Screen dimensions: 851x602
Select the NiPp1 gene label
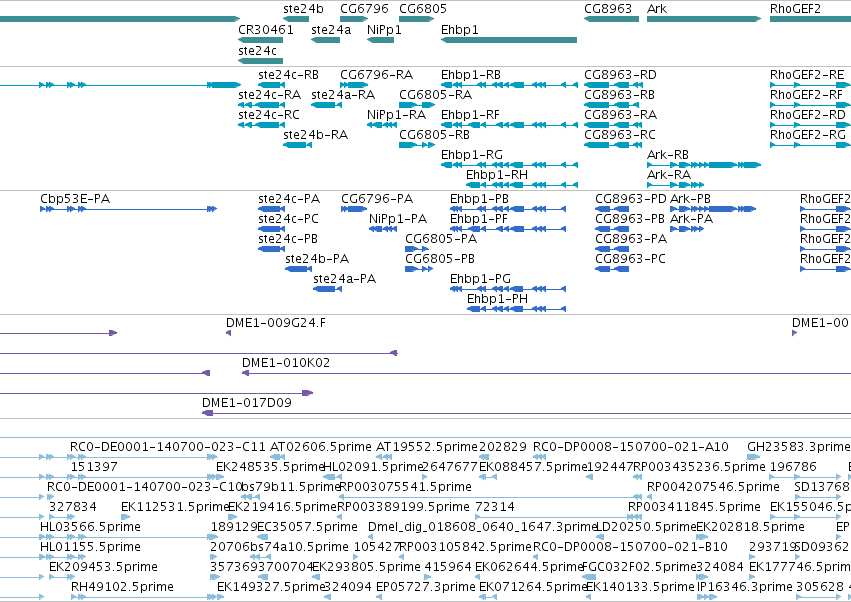tap(384, 29)
